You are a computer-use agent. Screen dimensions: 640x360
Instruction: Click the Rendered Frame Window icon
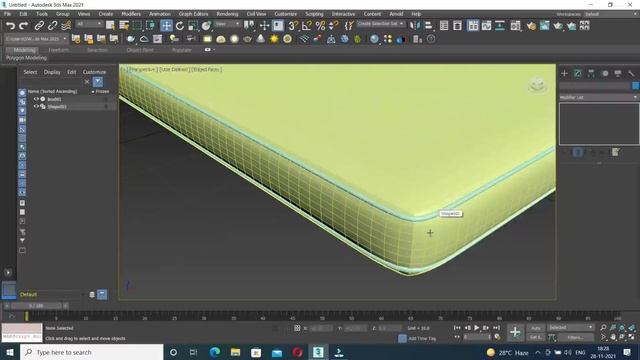[x=544, y=26]
